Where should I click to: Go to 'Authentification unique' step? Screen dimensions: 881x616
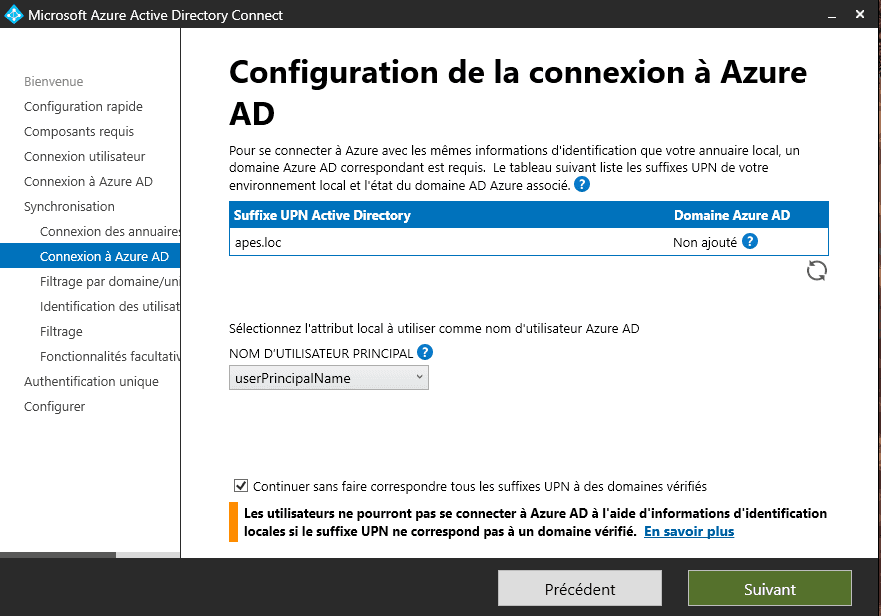click(91, 381)
